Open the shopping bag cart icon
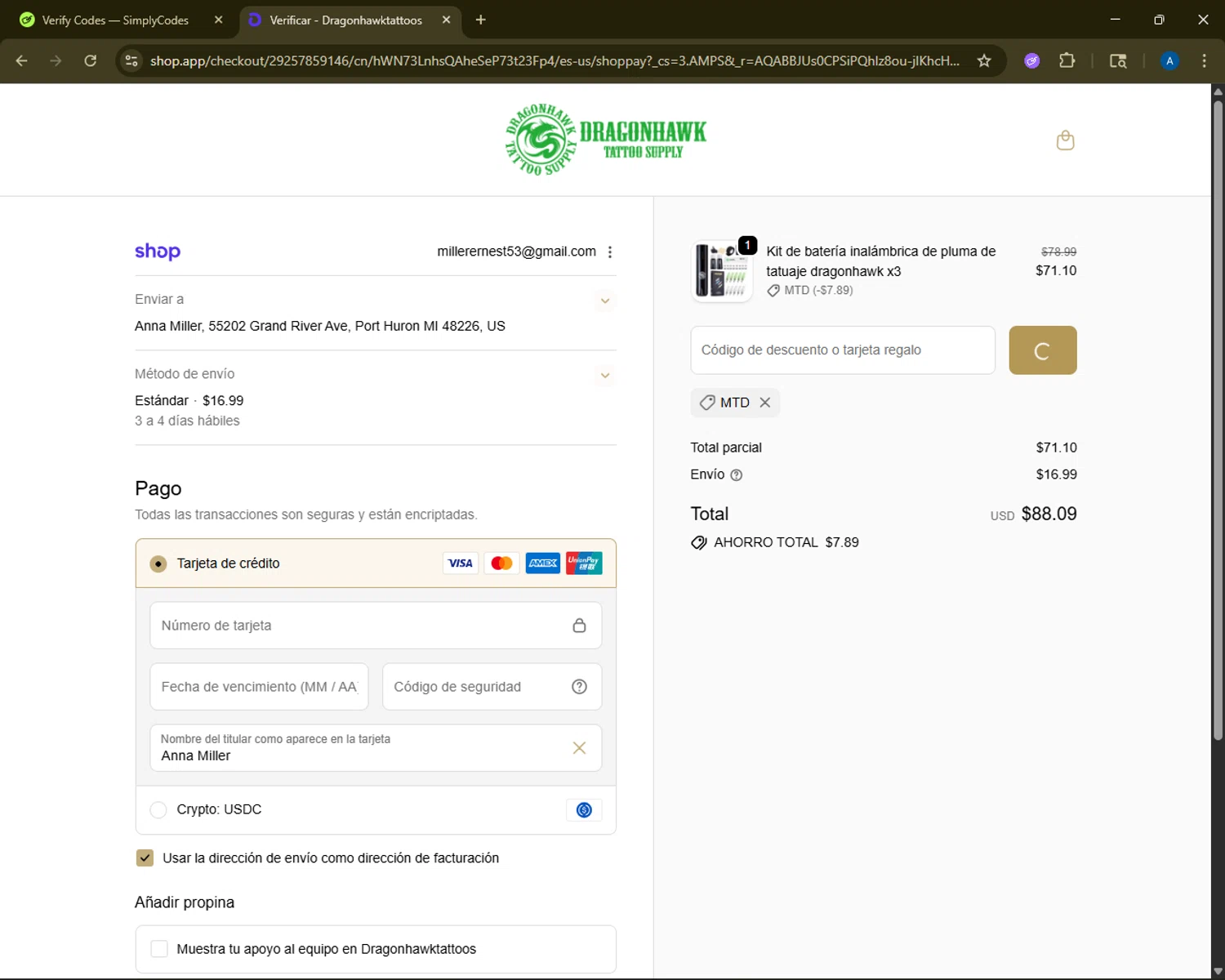 tap(1065, 140)
